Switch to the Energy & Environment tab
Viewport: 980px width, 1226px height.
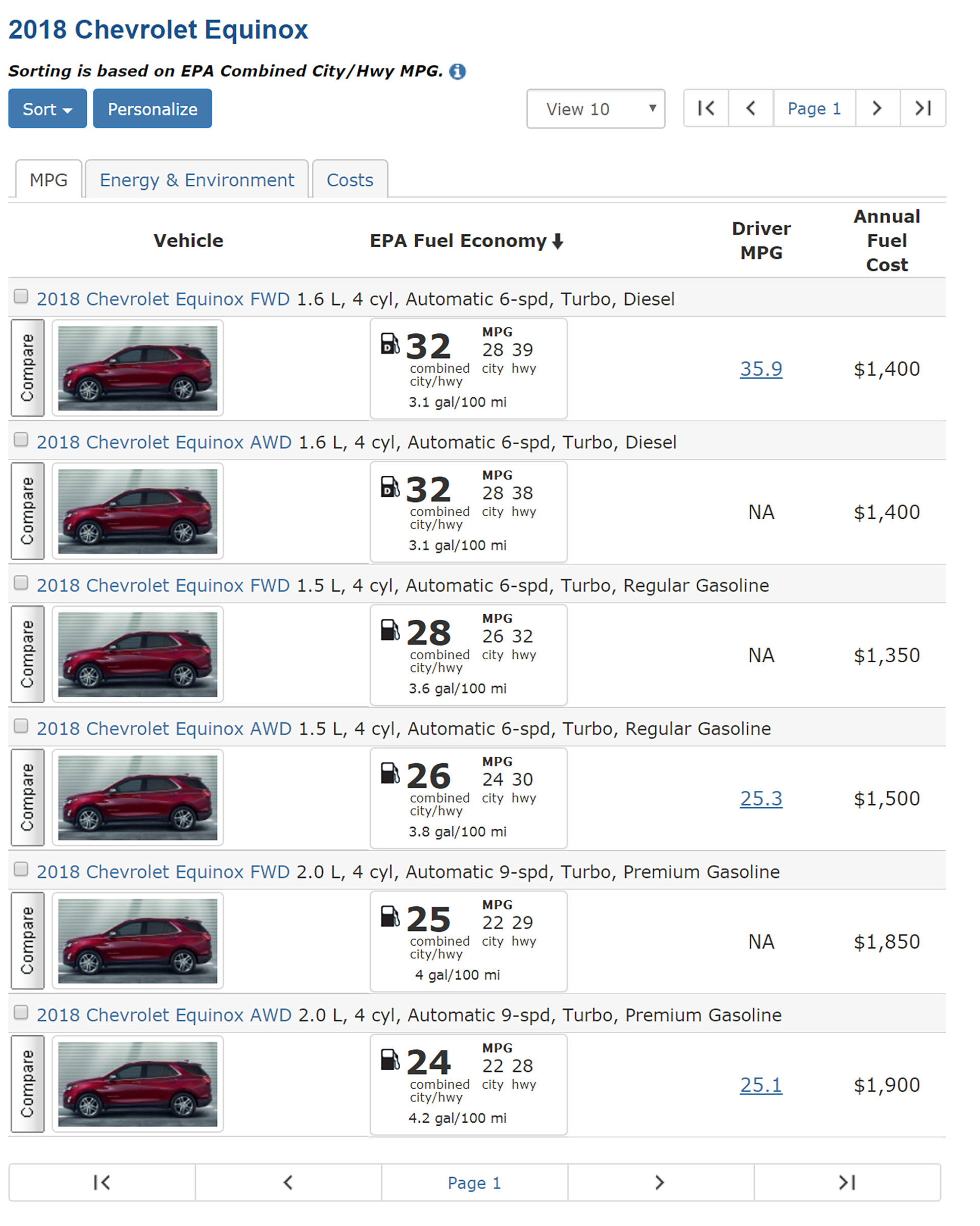(197, 180)
